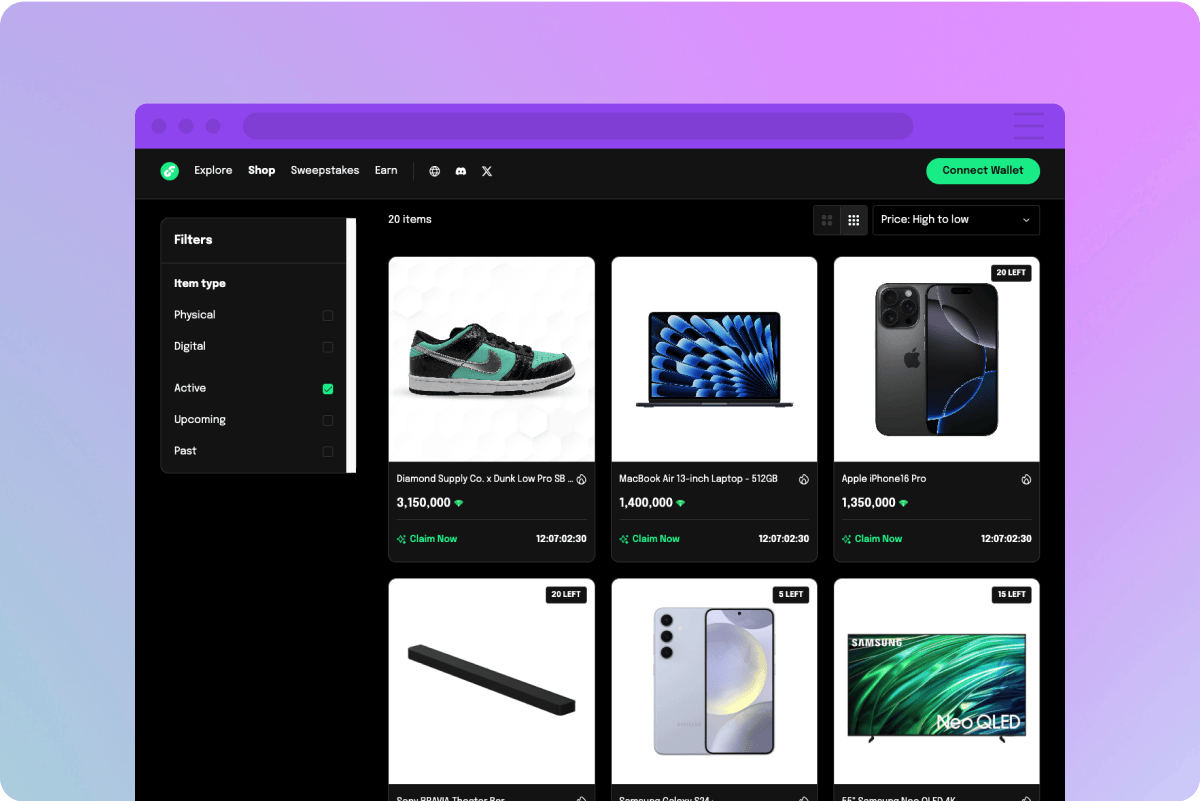This screenshot has width=1200, height=801.
Task: Claim Now on the iPhone16 Pro
Action: tap(872, 539)
